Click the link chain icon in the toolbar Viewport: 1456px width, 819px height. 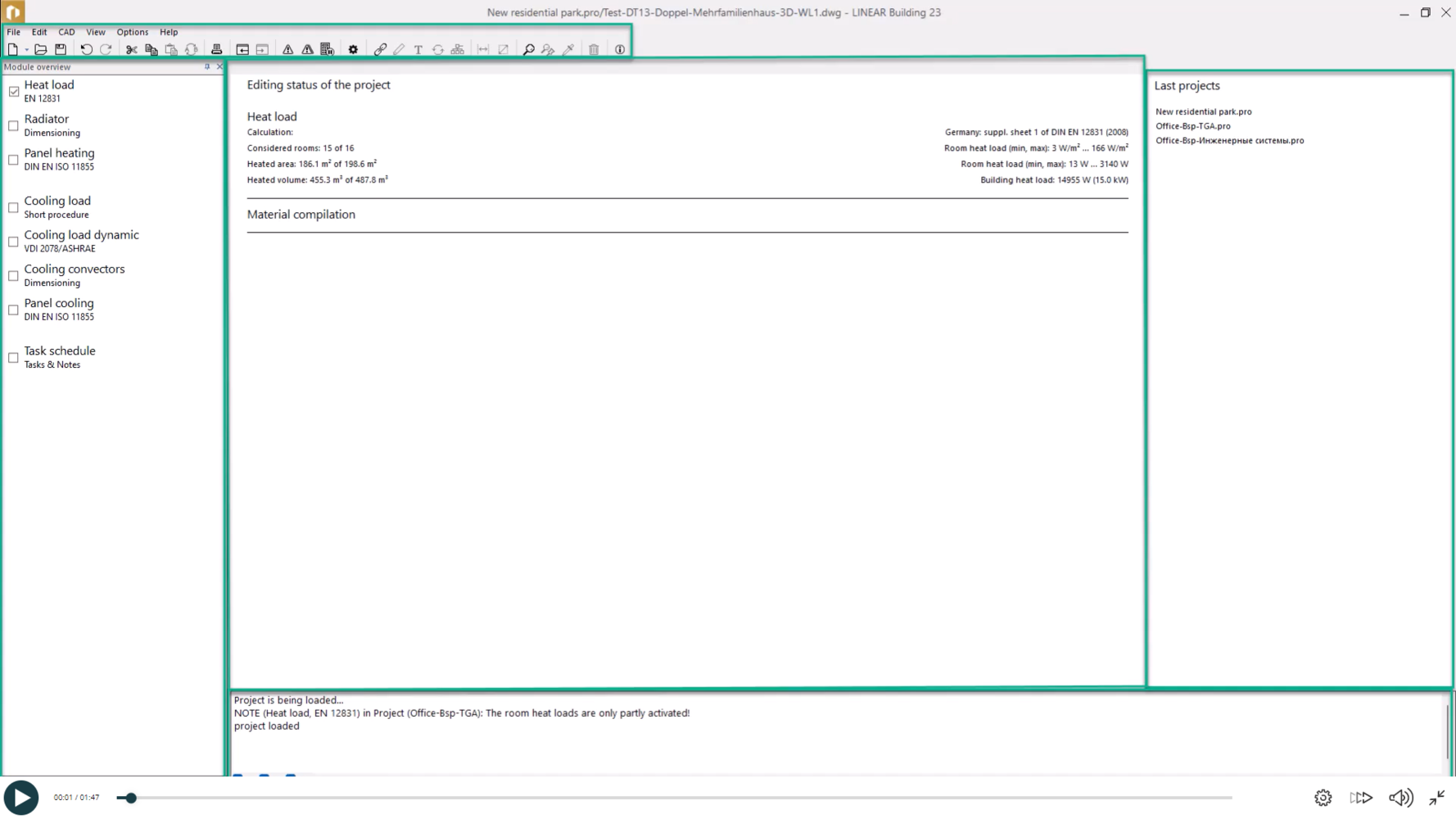pos(380,50)
